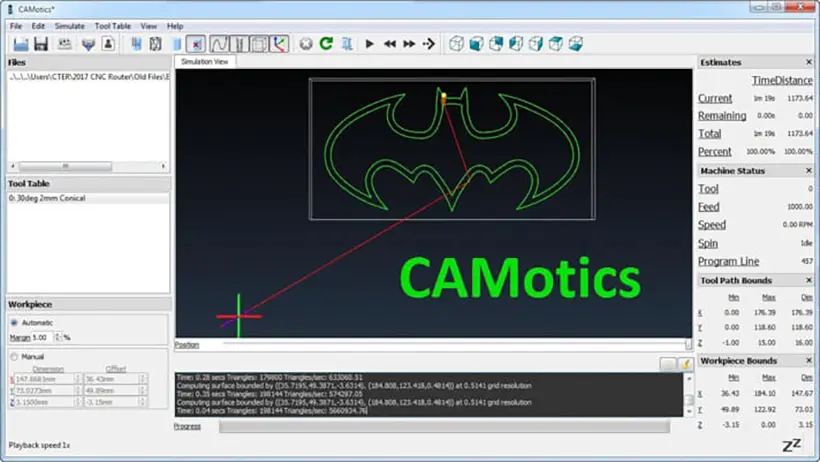Open the Tool Table menu

112,26
